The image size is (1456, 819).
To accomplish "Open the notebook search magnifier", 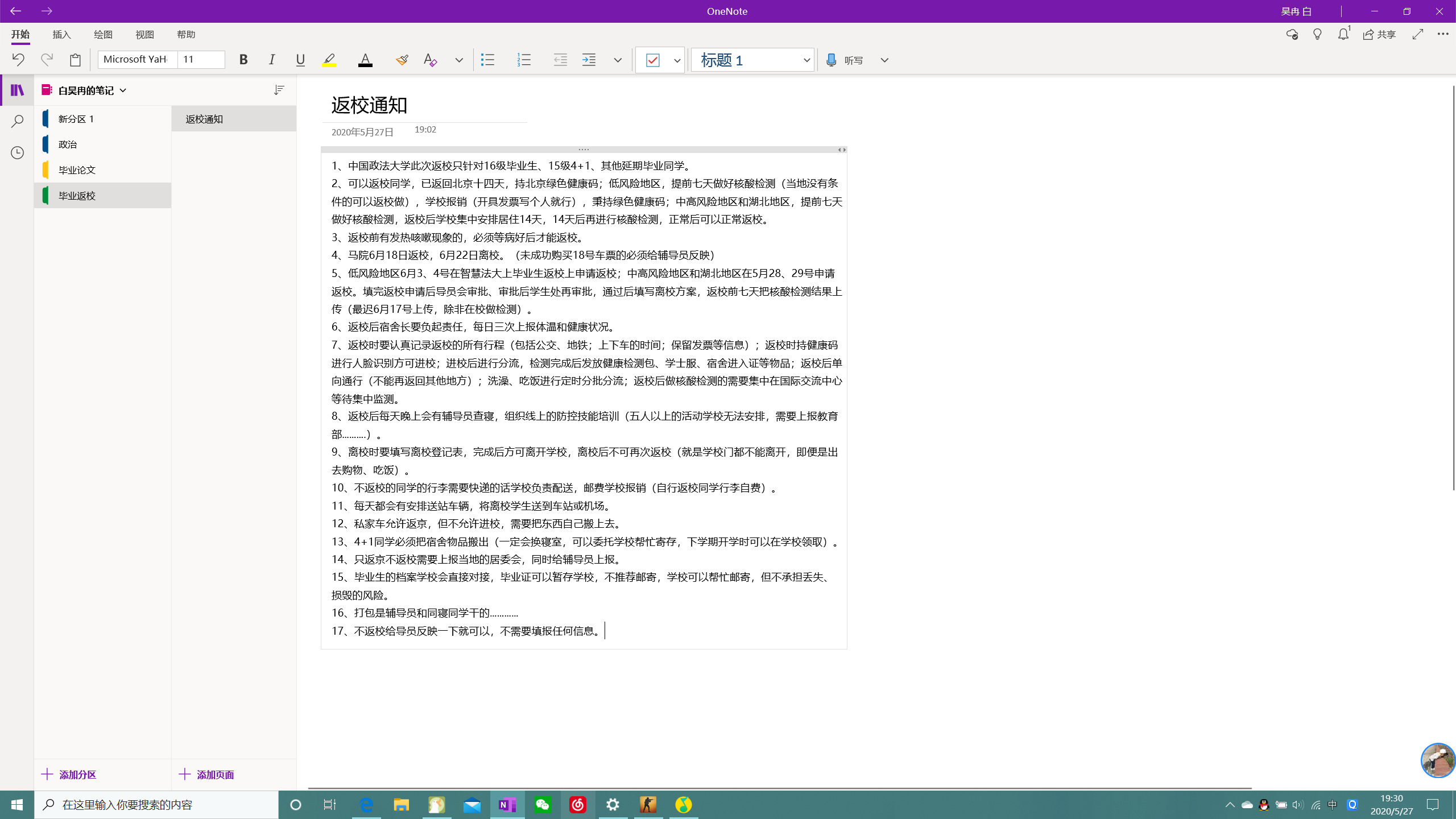I will (x=17, y=121).
